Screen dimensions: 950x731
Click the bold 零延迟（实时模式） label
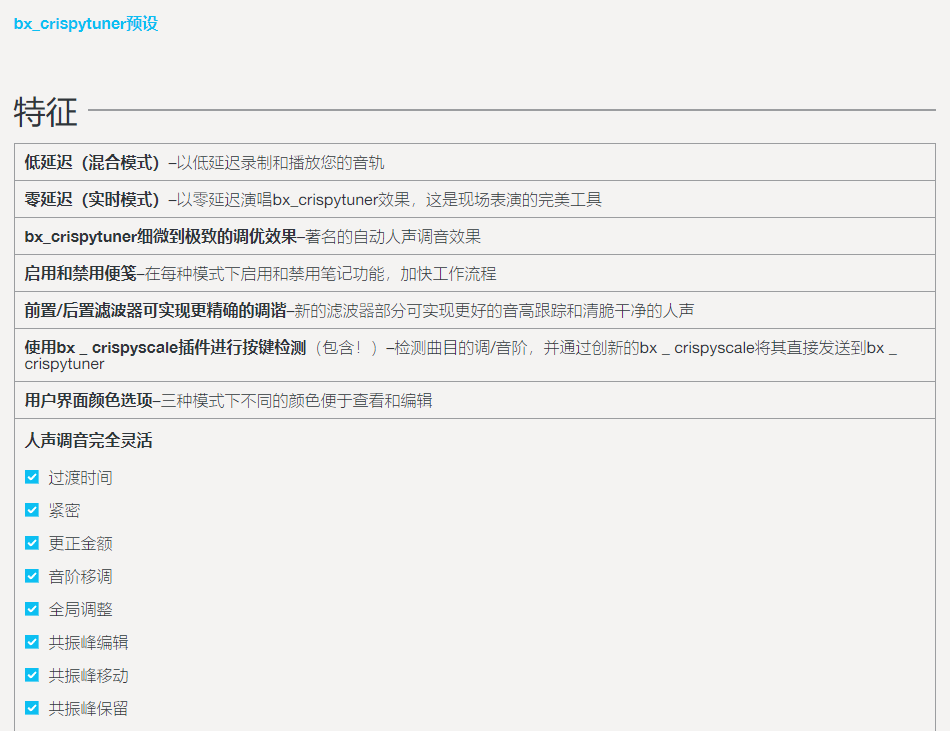coord(92,200)
